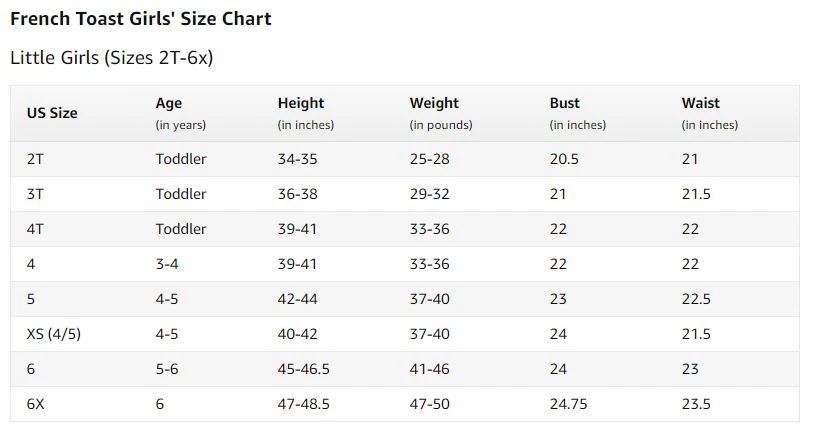The width and height of the screenshot is (813, 434).
Task: Click the Height column header
Action: pyautogui.click(x=300, y=103)
